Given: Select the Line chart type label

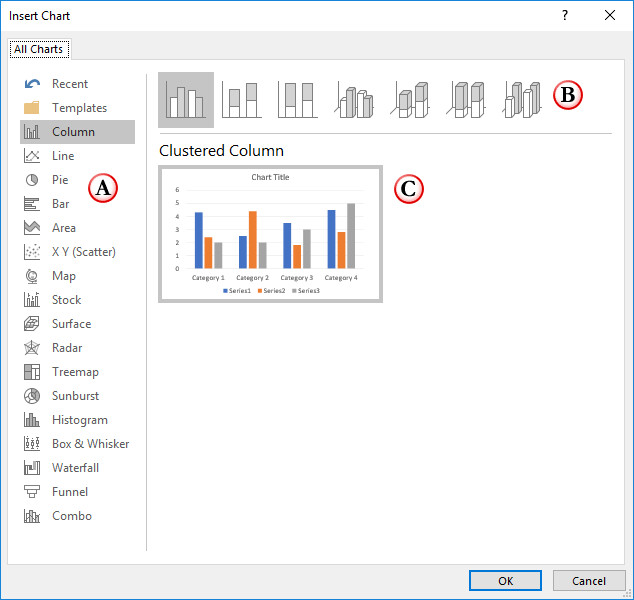Looking at the screenshot, I should pyautogui.click(x=63, y=156).
